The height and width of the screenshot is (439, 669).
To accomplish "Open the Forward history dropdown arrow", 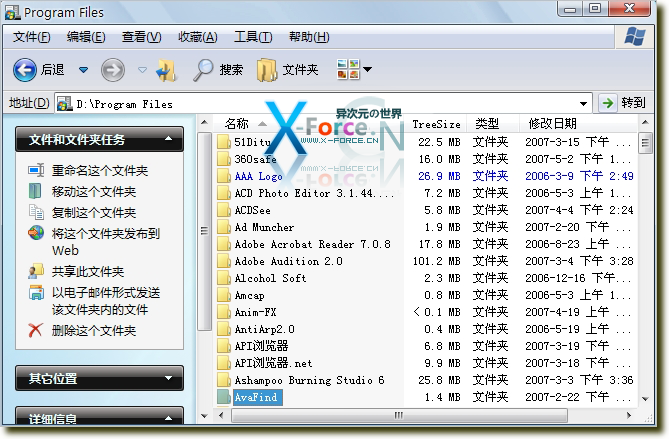I will [x=143, y=70].
